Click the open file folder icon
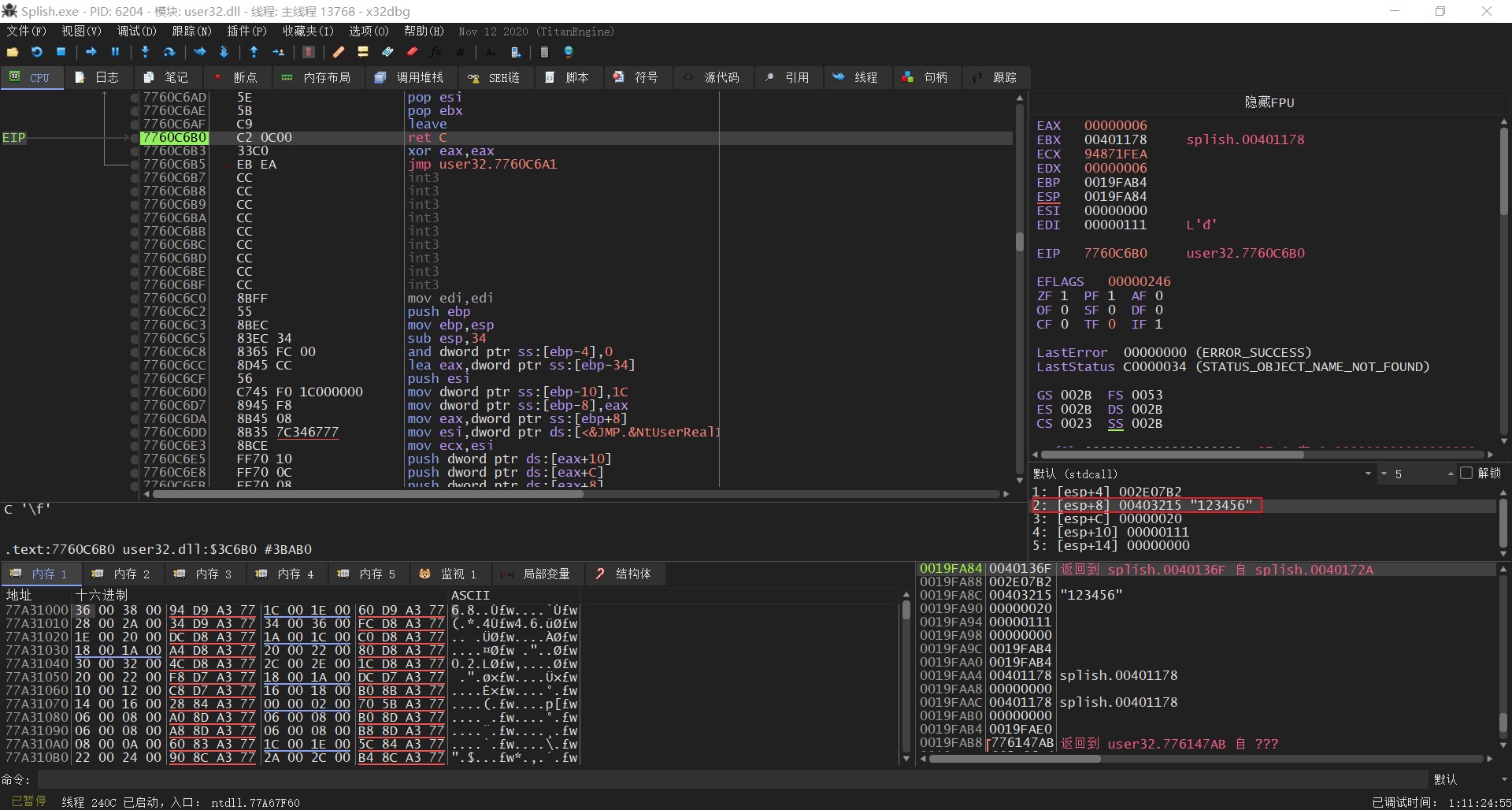Screen dimensions: 1512x810 13,52
